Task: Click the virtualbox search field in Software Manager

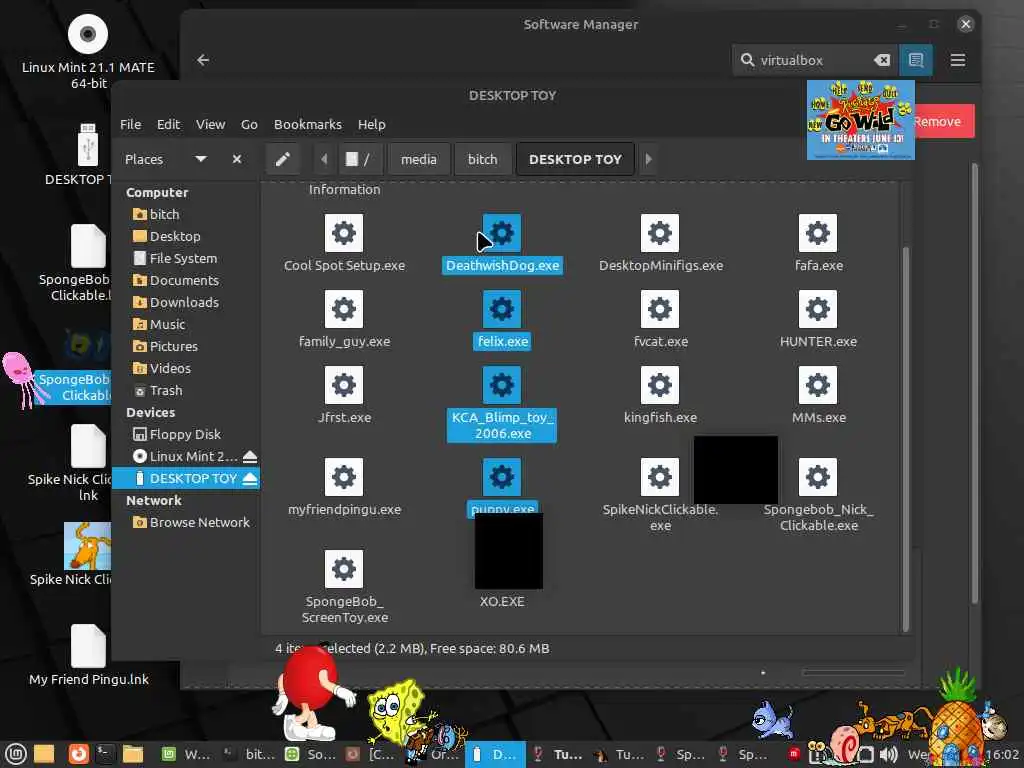Action: pos(815,60)
